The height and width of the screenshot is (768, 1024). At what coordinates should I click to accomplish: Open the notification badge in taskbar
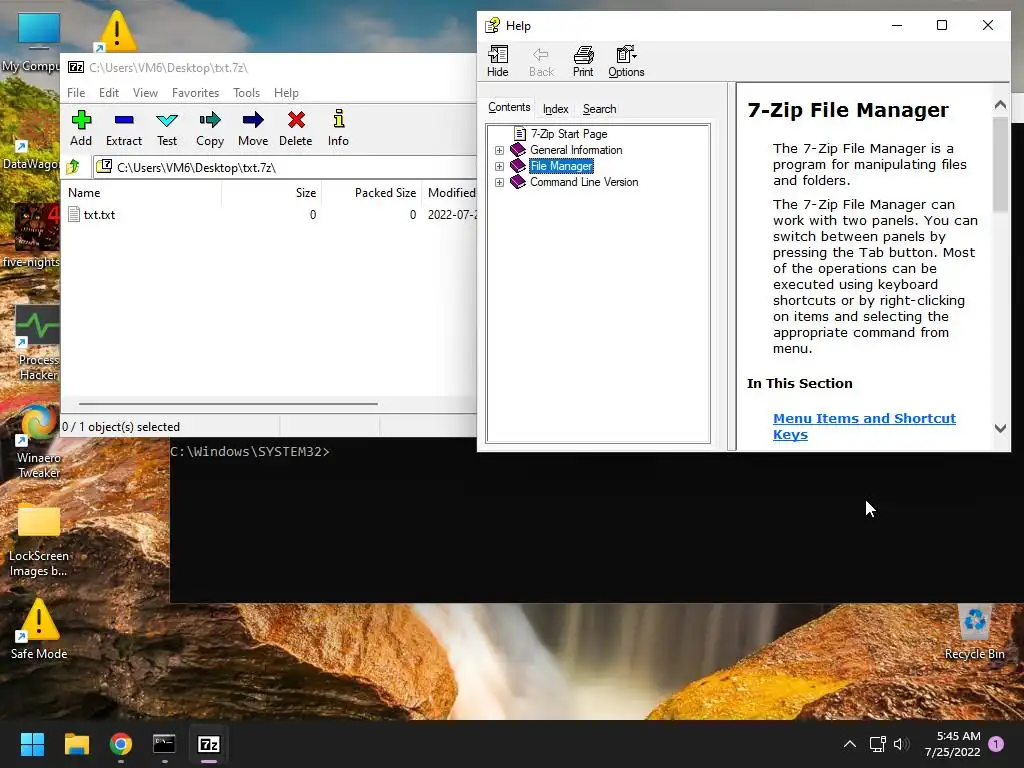(x=996, y=744)
